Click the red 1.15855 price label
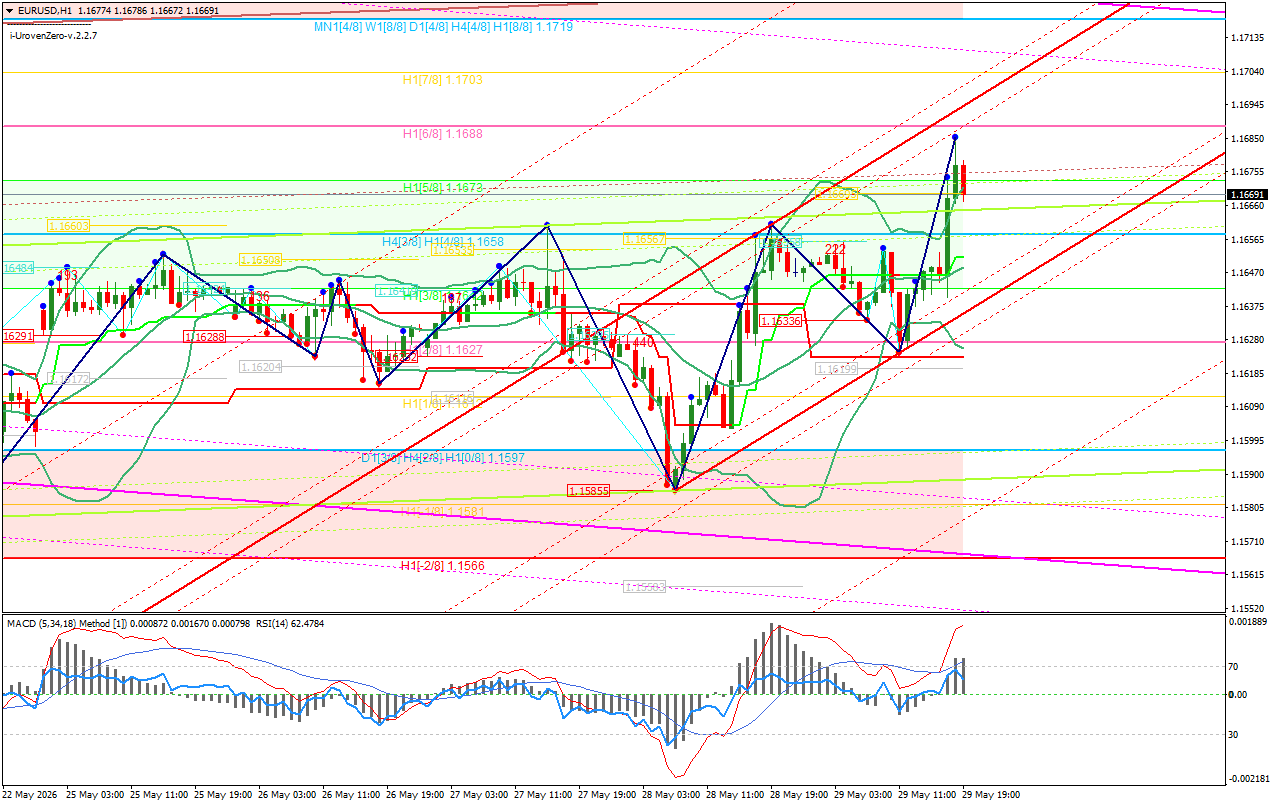The width and height of the screenshot is (1271, 806). point(588,491)
